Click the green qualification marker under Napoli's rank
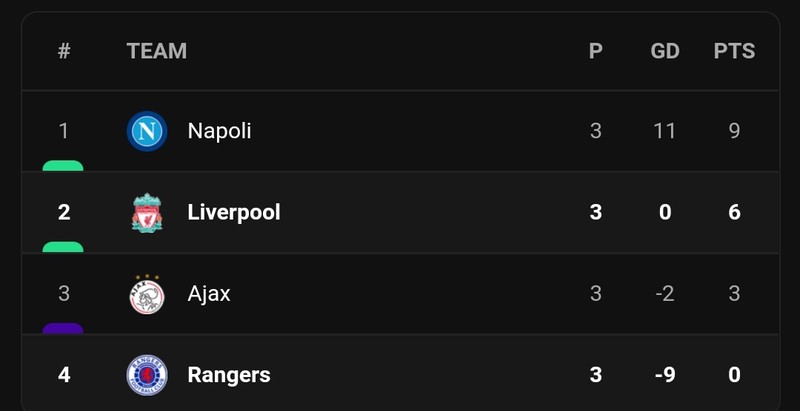Image resolution: width=800 pixels, height=411 pixels. pos(63,166)
